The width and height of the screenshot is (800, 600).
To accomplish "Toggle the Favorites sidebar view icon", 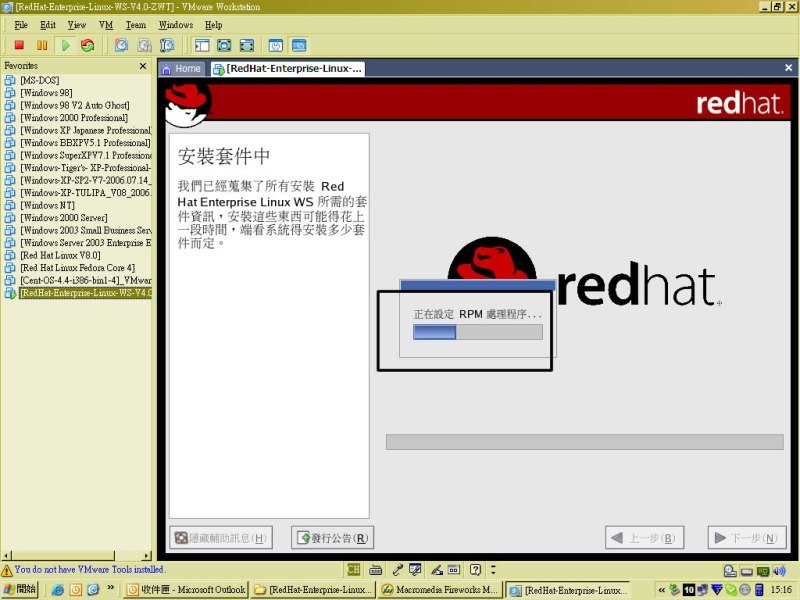I will pos(202,45).
